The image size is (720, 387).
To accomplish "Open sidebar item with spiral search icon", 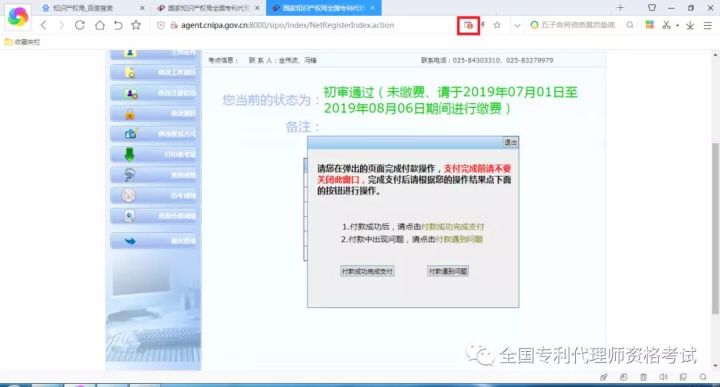I will click(x=154, y=175).
